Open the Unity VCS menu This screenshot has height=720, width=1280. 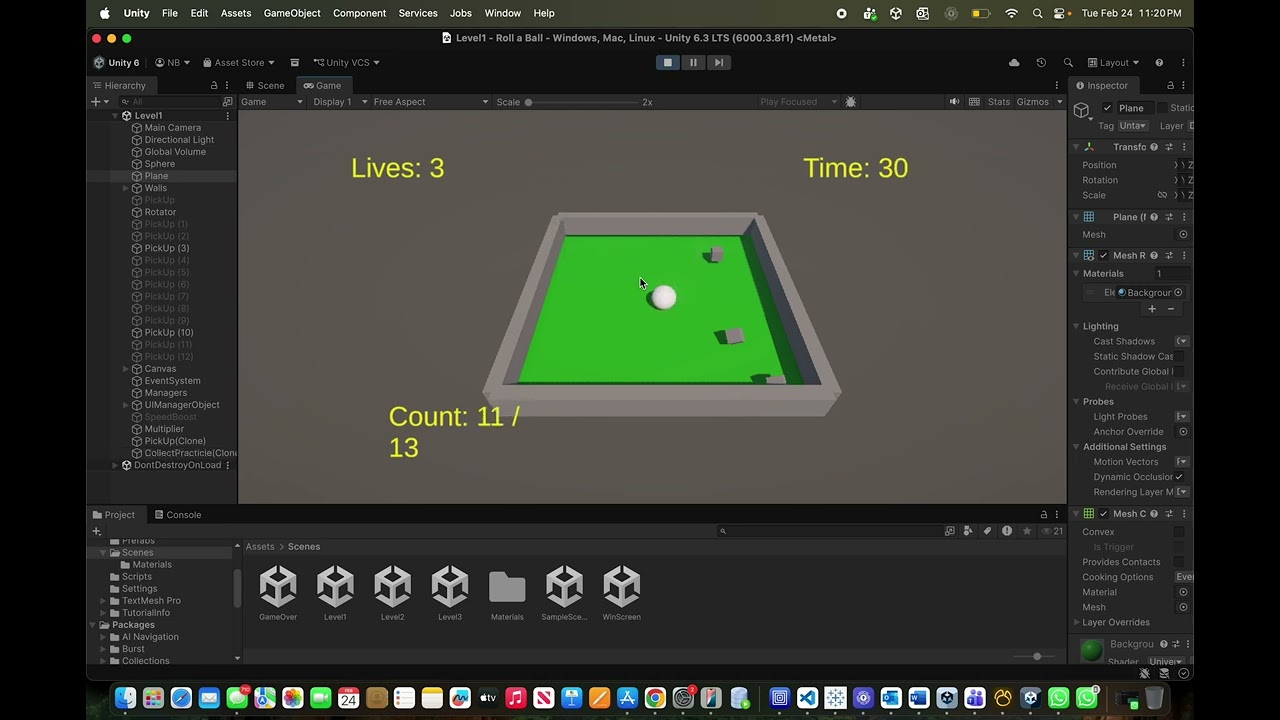pyautogui.click(x=346, y=62)
